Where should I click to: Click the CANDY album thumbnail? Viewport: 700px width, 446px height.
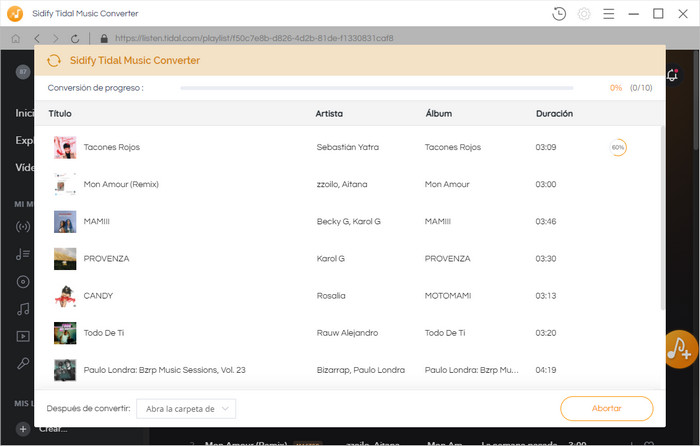[x=65, y=296]
